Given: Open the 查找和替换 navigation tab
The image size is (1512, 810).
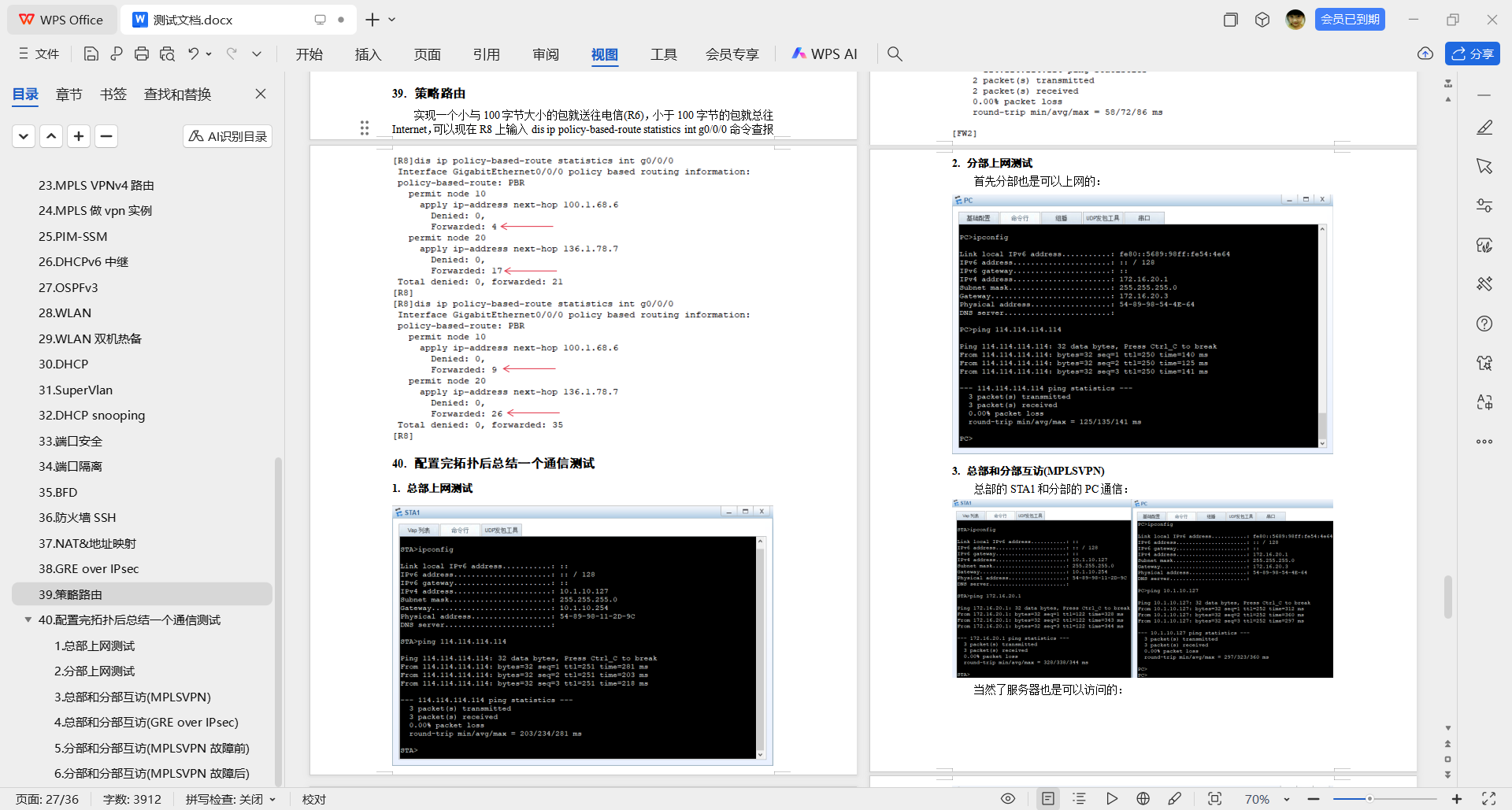Looking at the screenshot, I should tap(178, 94).
